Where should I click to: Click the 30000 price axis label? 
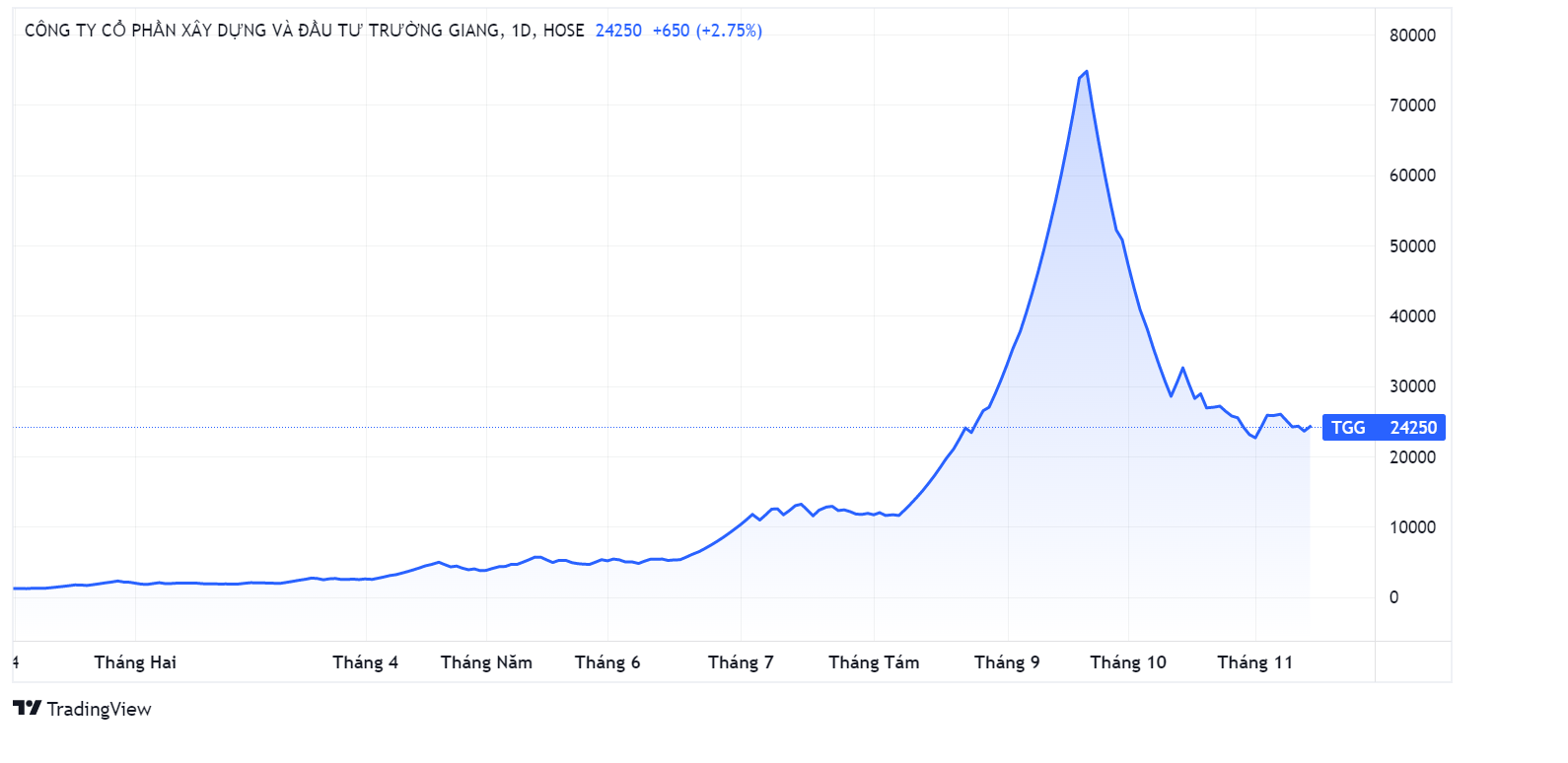pyautogui.click(x=1412, y=386)
